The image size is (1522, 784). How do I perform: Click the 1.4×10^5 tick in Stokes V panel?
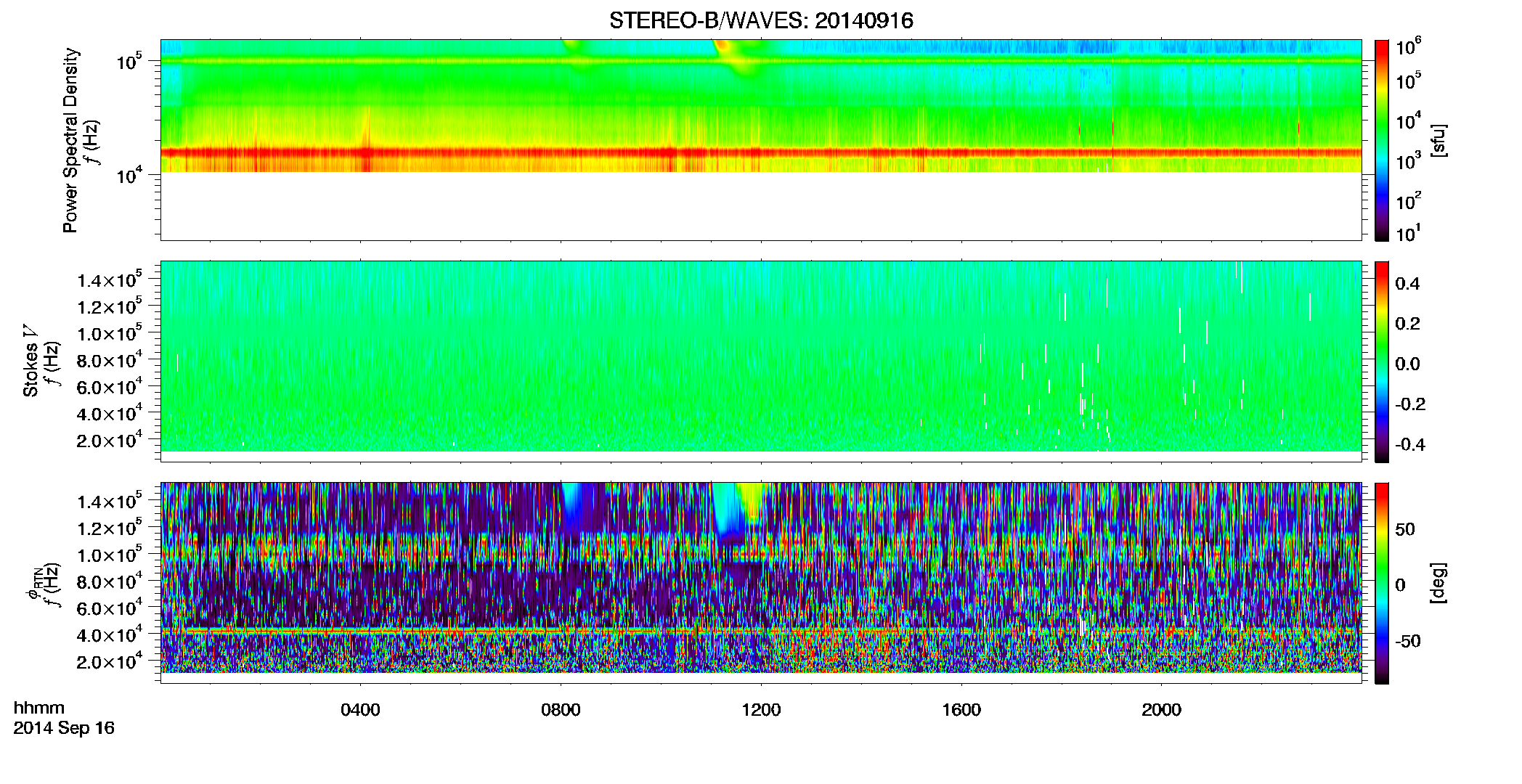tap(110, 279)
